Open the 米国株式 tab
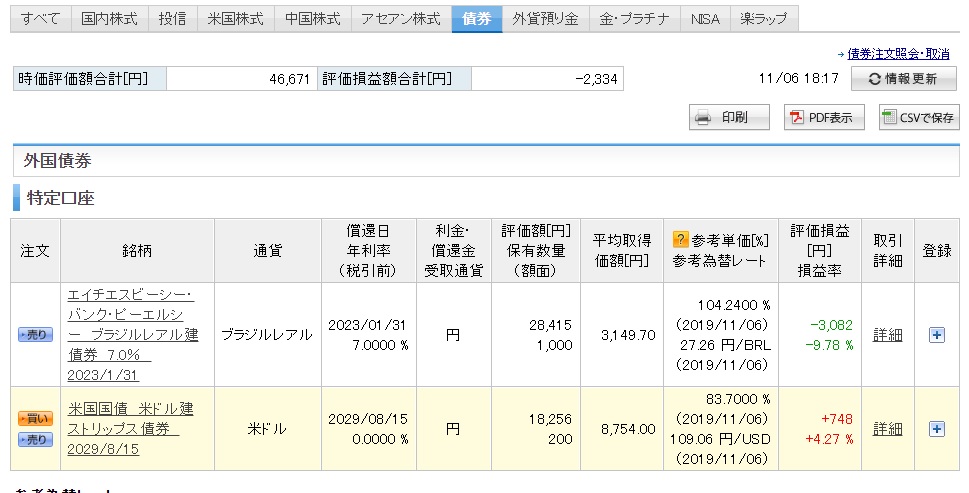Viewport: 969px width, 493px height. (x=235, y=19)
